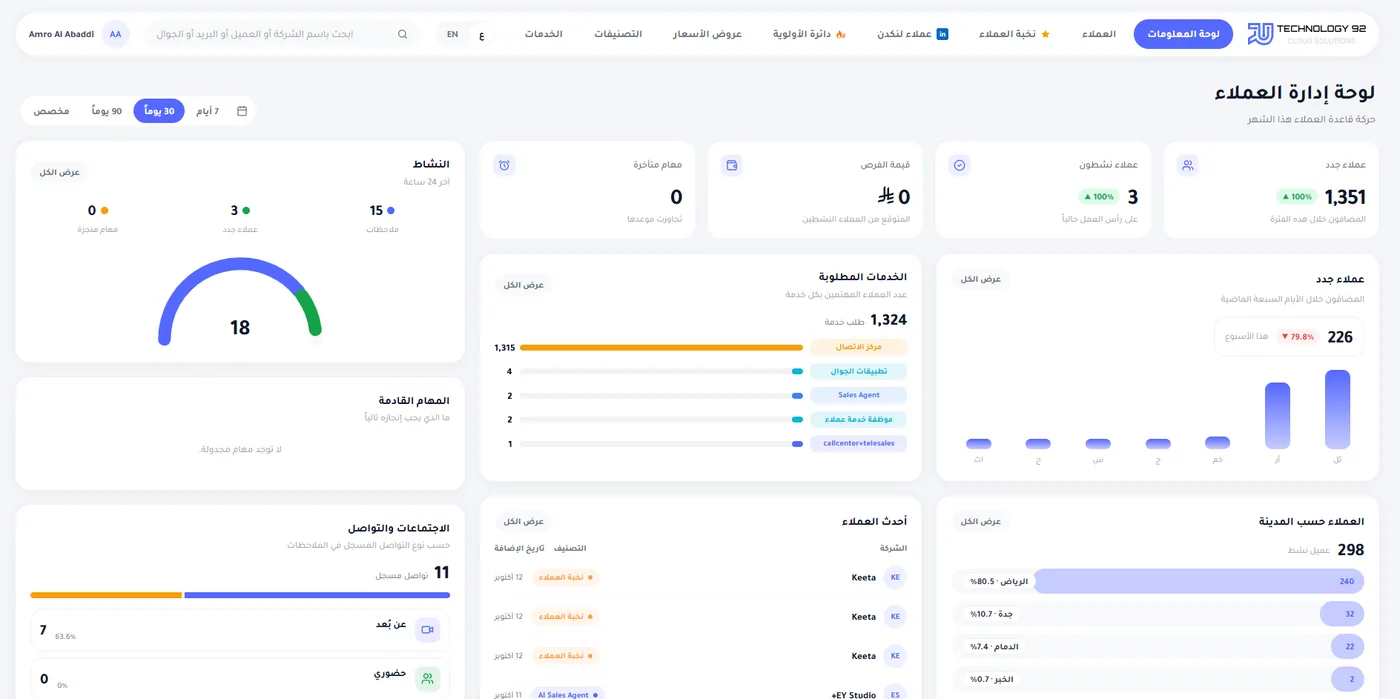Screen dimensions: 1400x699
Task: Click the 15 ملاحظات activity stat
Action: pyautogui.click(x=382, y=218)
